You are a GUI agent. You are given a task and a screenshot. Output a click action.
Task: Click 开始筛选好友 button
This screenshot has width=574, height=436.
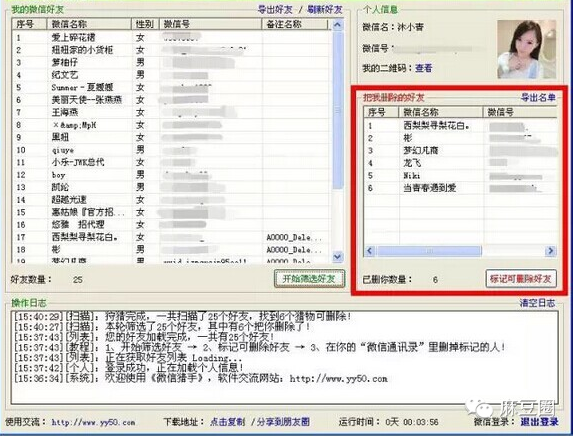click(x=309, y=279)
